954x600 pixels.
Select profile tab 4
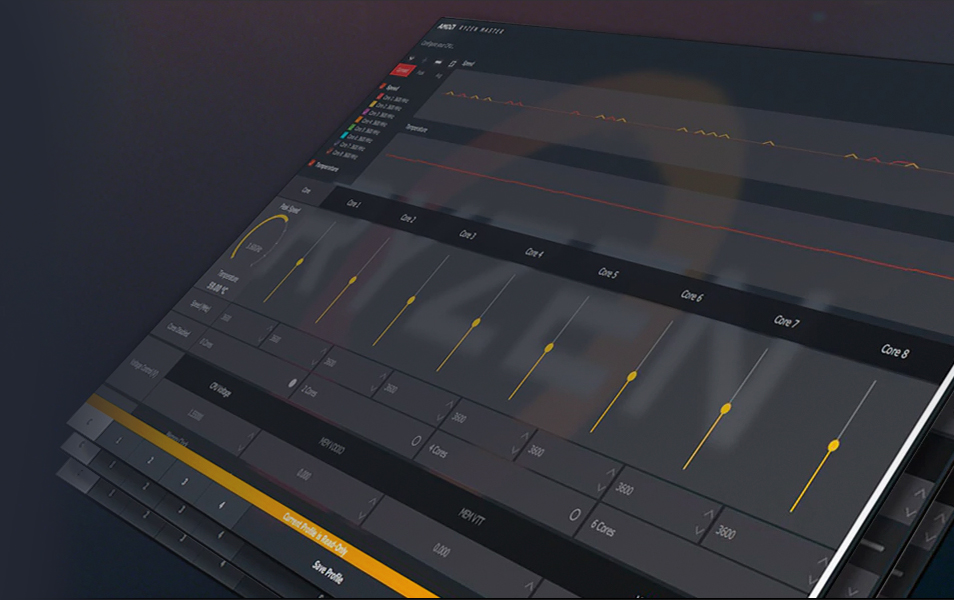[220, 504]
